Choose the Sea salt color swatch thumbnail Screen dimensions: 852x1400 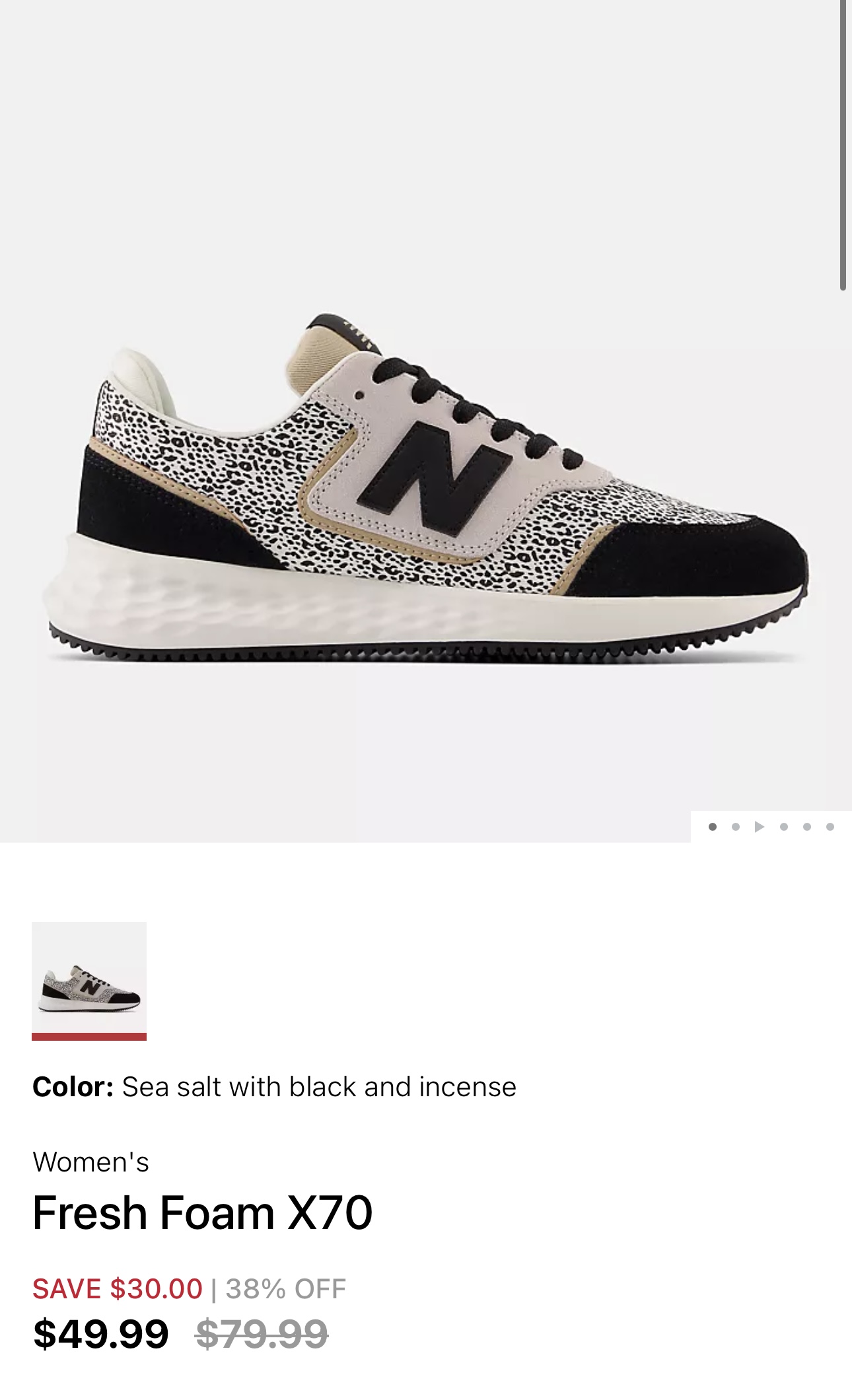(89, 977)
